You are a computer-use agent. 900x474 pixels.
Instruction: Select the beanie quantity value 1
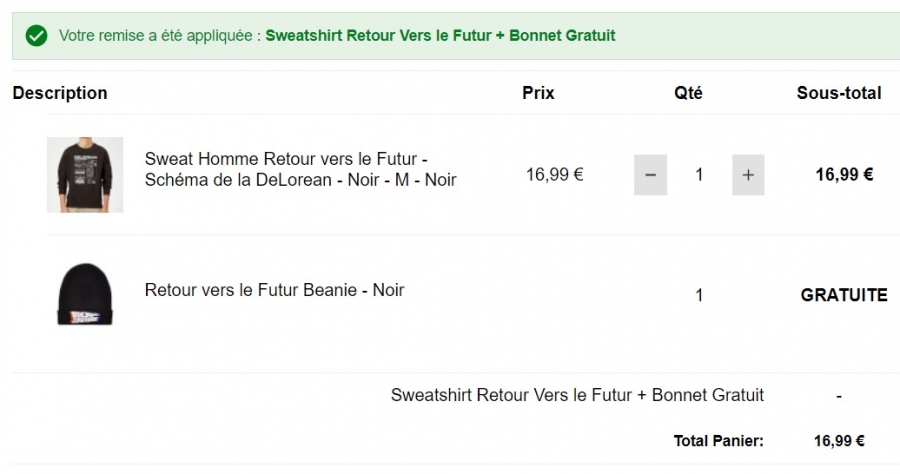tap(699, 295)
